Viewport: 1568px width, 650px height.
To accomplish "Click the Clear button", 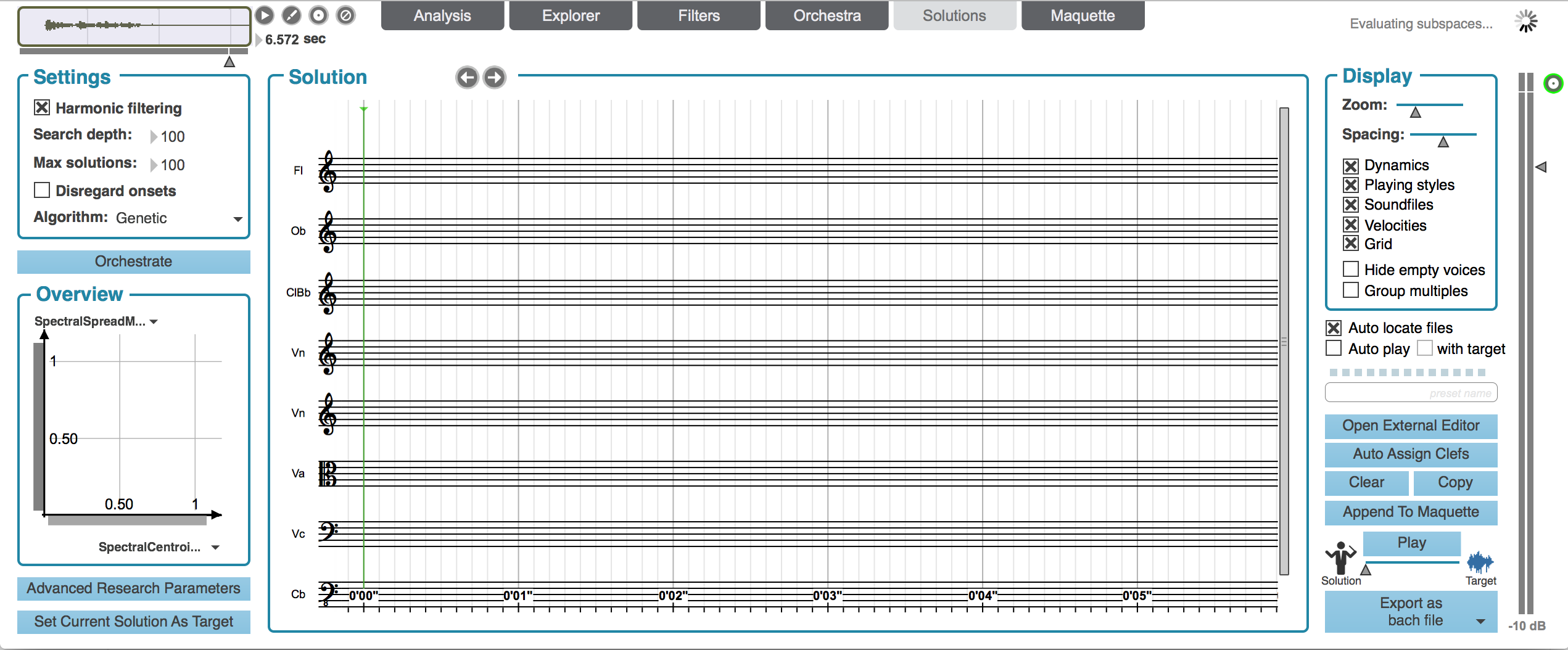I will pyautogui.click(x=1366, y=482).
